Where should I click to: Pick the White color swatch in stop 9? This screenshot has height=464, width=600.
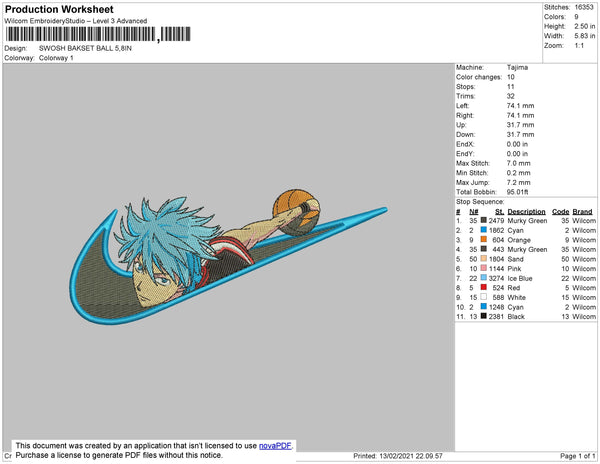click(x=484, y=297)
